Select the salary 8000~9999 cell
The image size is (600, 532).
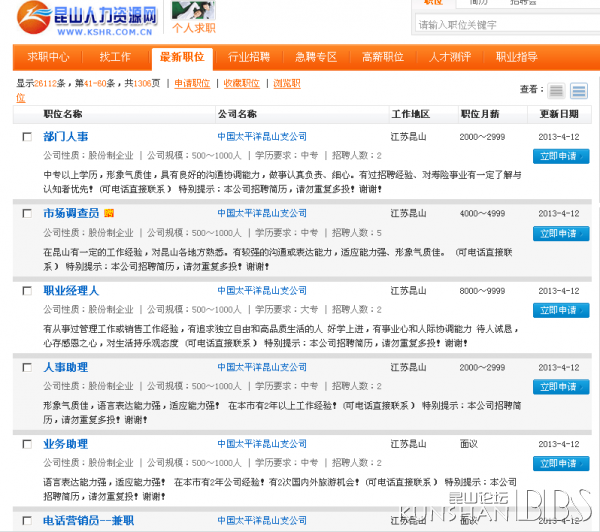pyautogui.click(x=482, y=291)
